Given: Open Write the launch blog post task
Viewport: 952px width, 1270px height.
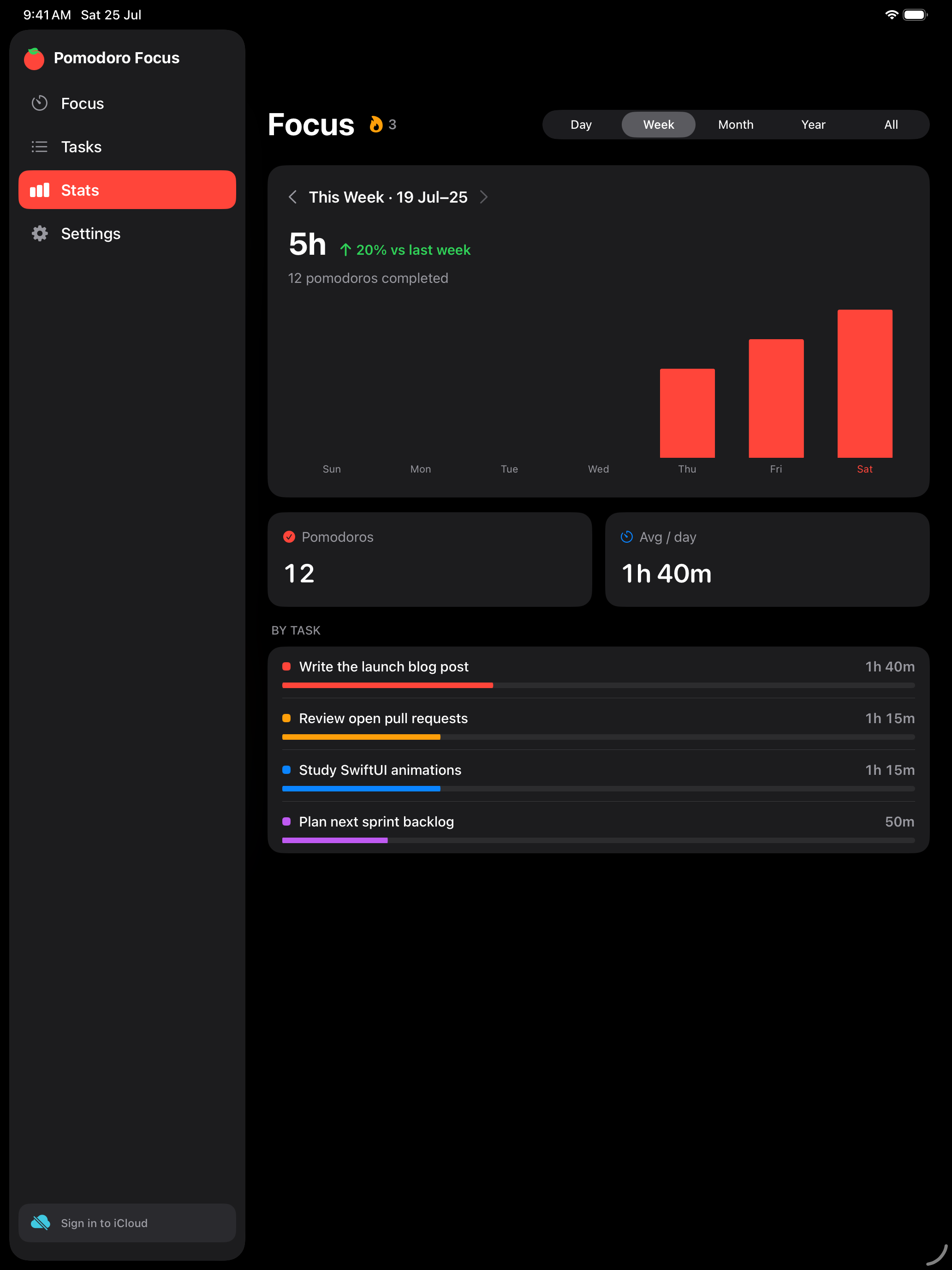Looking at the screenshot, I should point(599,672).
